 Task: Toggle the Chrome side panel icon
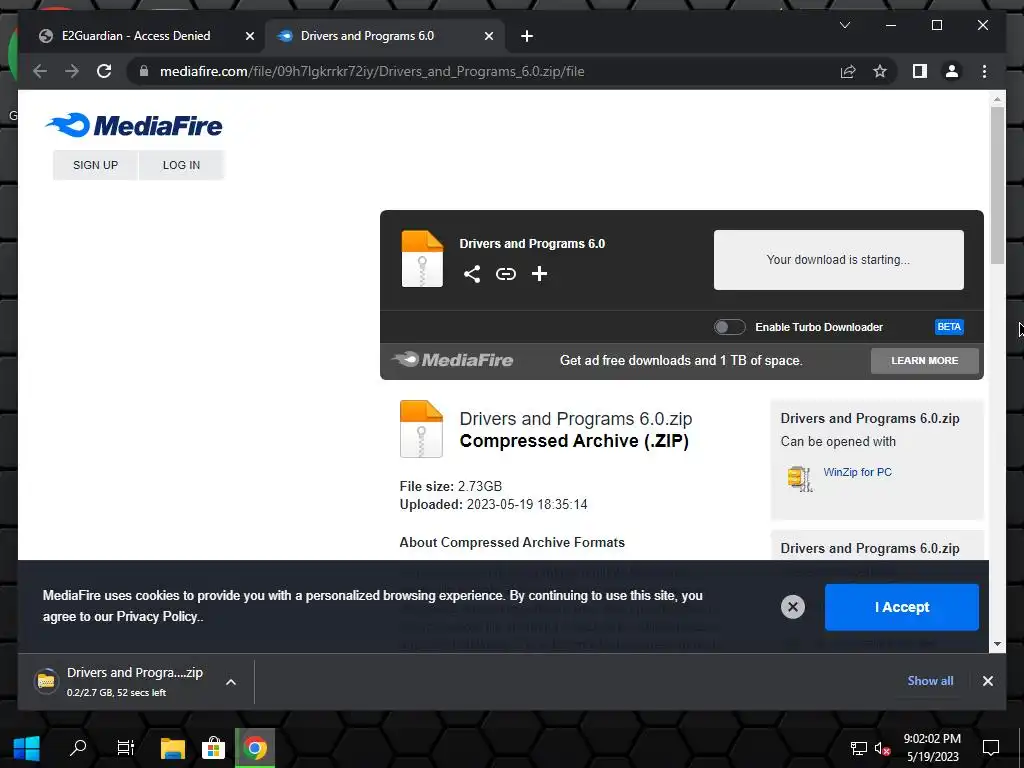coord(920,71)
